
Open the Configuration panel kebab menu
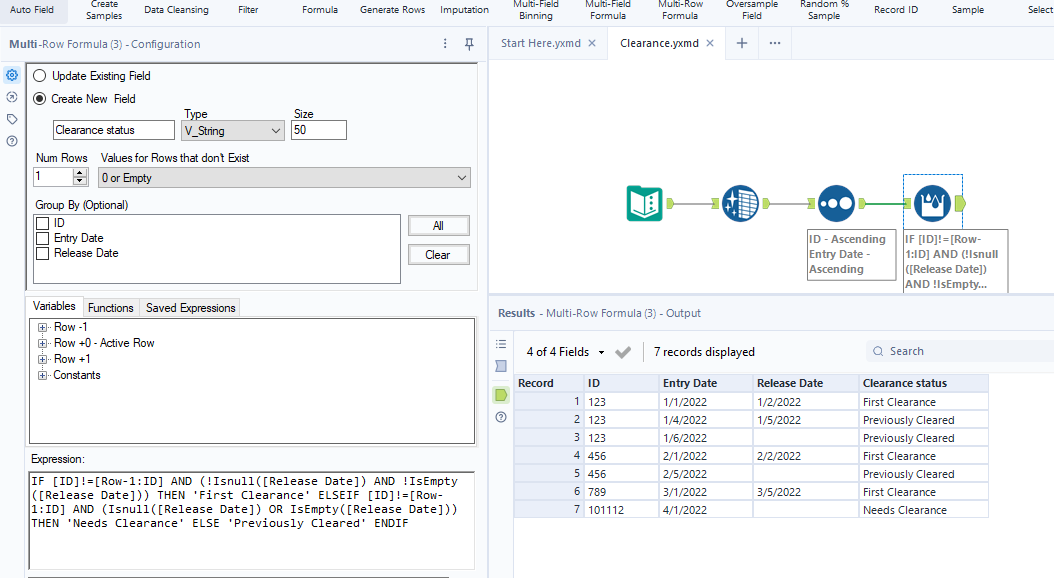445,44
